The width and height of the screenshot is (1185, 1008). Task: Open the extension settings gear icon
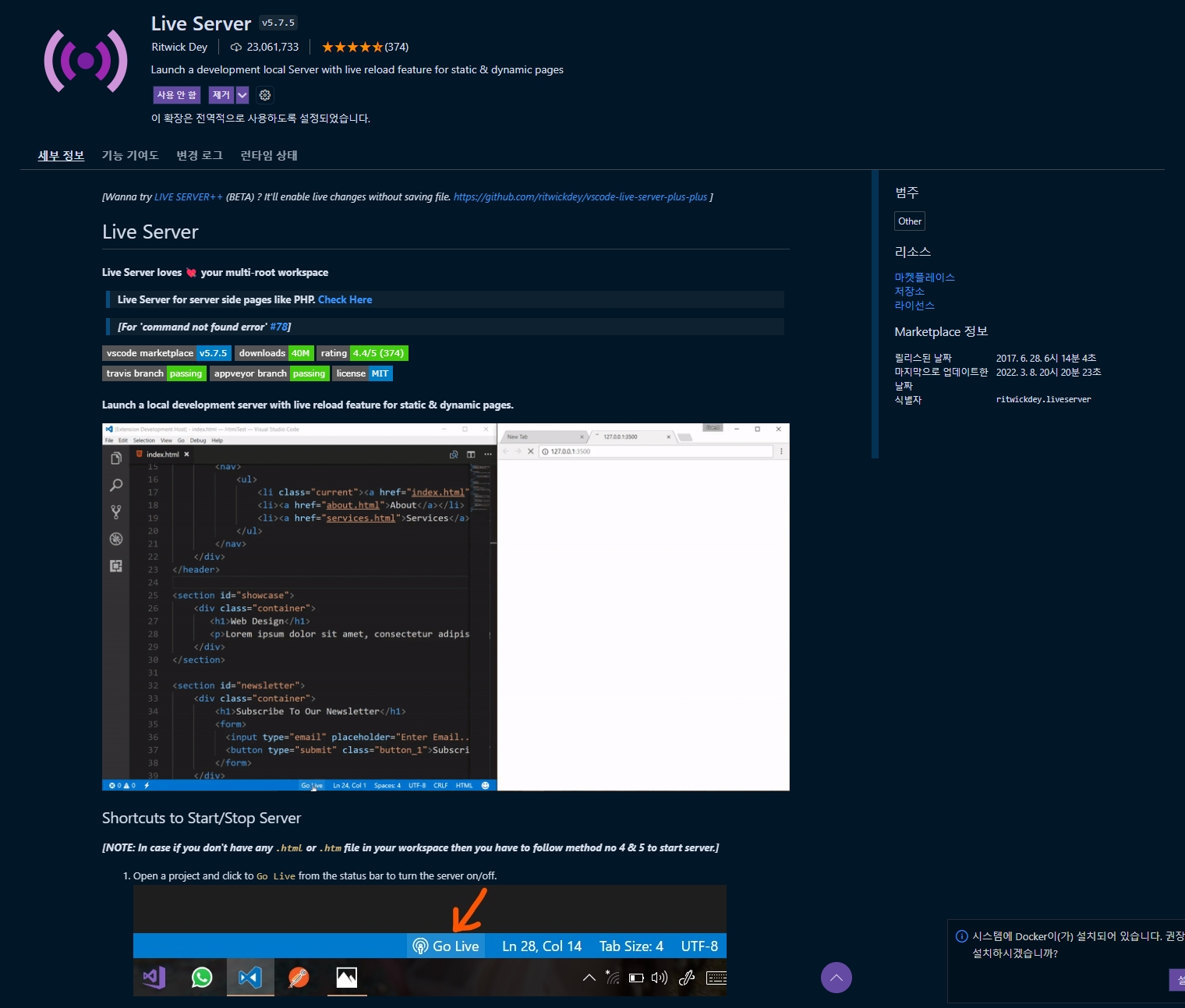pyautogui.click(x=265, y=95)
